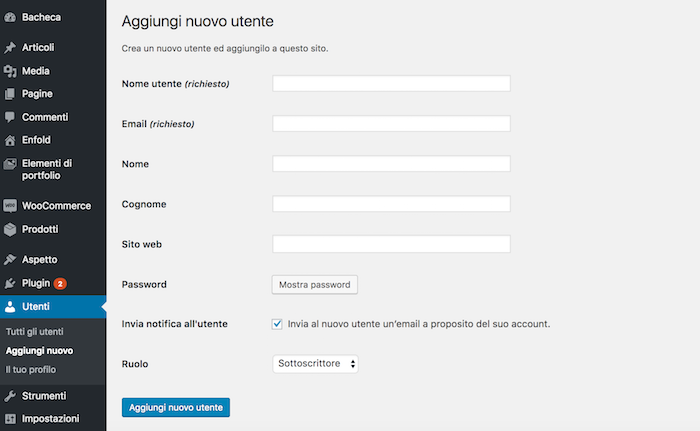Viewport: 700px width, 431px height.
Task: Click the Plugin icon in sidebar
Action: [10, 283]
